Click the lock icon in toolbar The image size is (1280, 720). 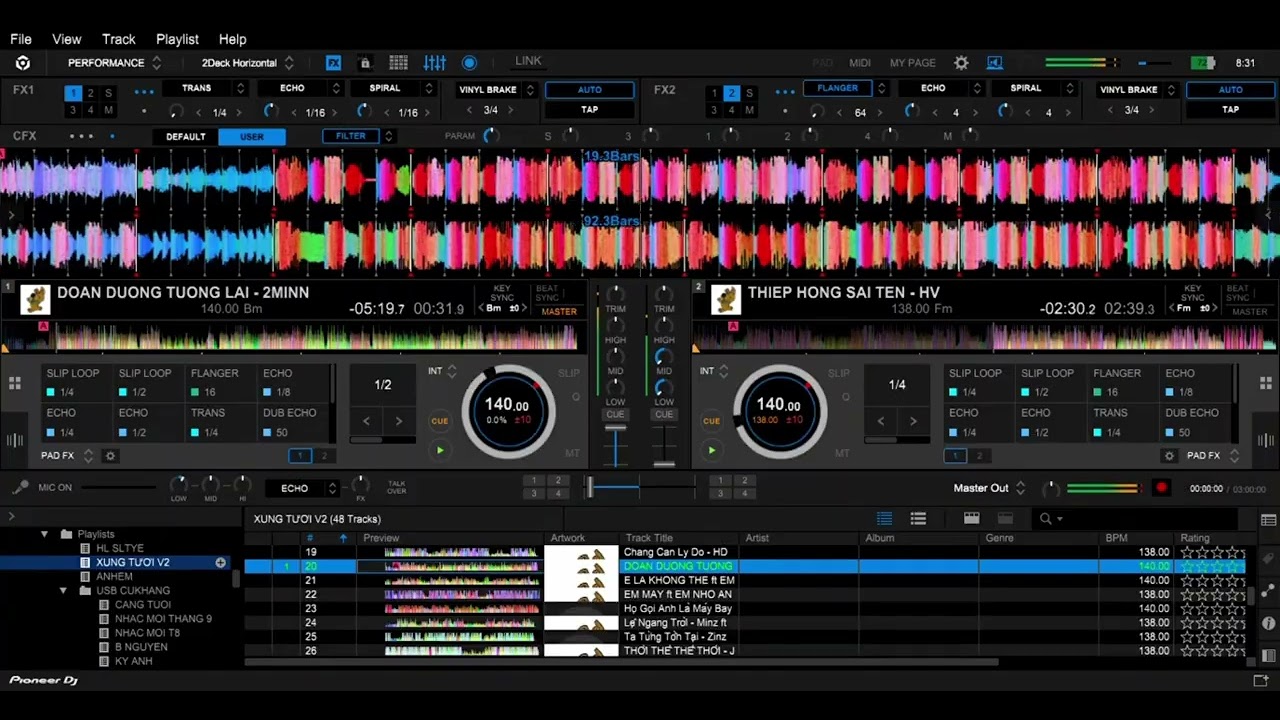click(x=365, y=63)
